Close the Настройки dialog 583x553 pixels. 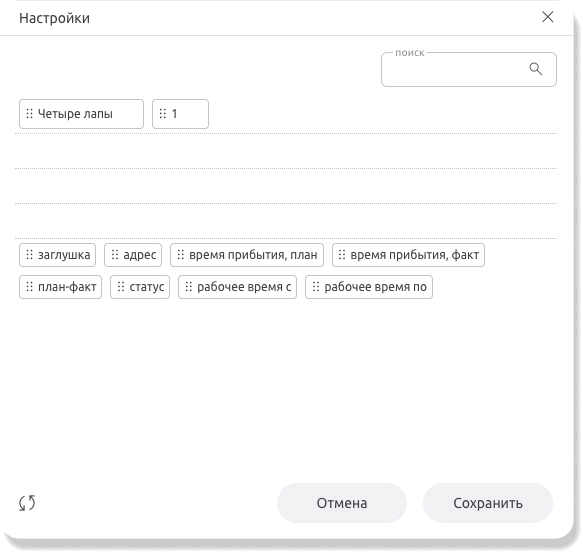(x=547, y=17)
